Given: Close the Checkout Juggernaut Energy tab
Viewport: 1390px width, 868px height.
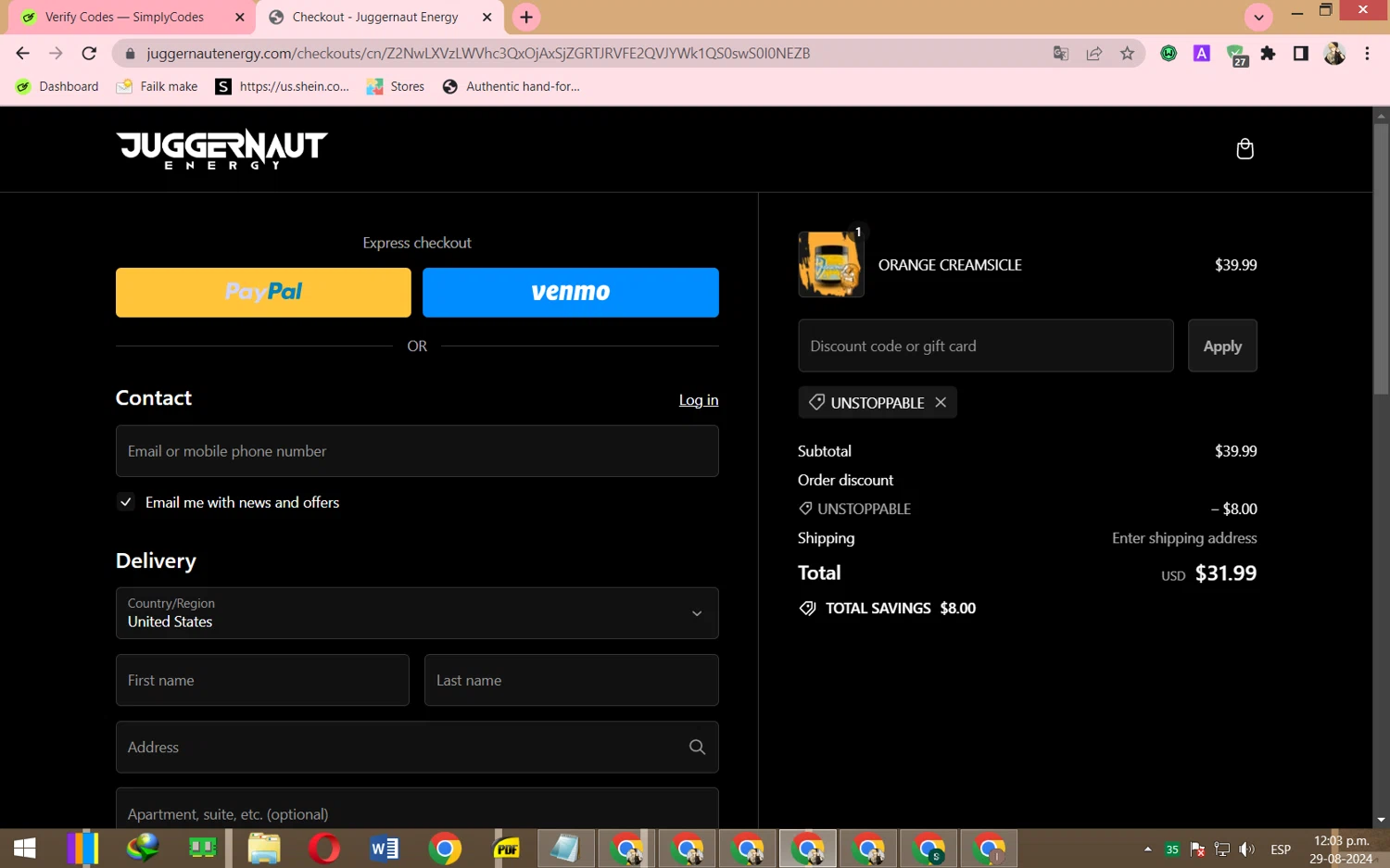Looking at the screenshot, I should click(486, 17).
